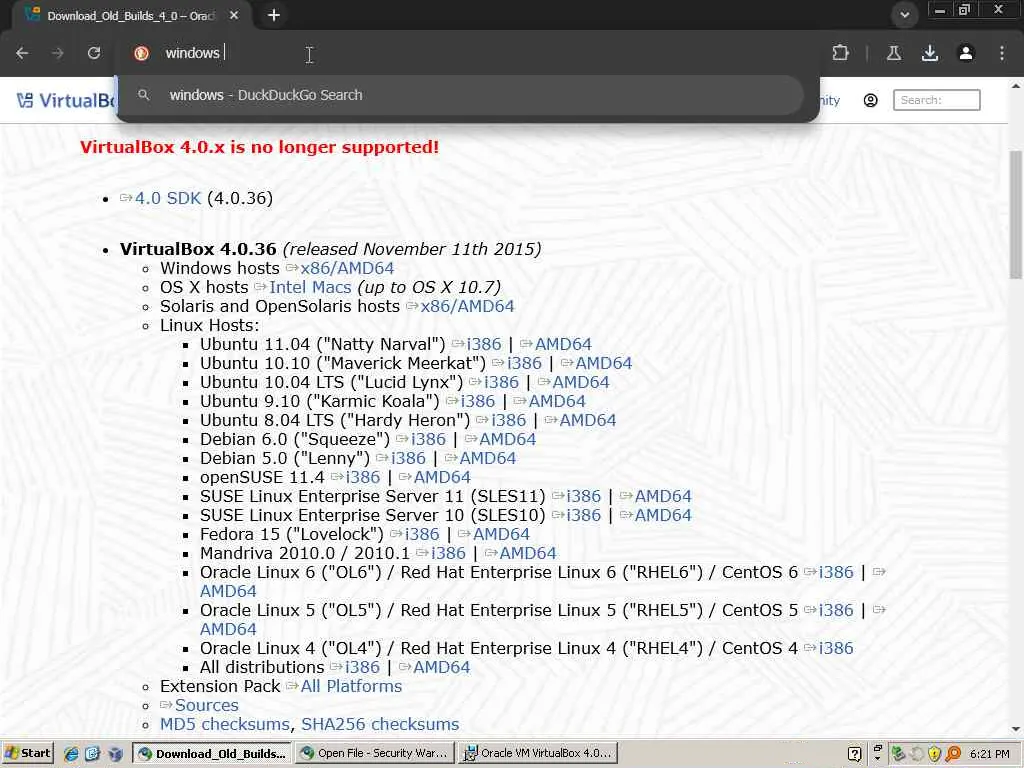Viewport: 1024px width, 768px height.
Task: Close the Download_Old_Builds_4_0 tab
Action: point(234,15)
